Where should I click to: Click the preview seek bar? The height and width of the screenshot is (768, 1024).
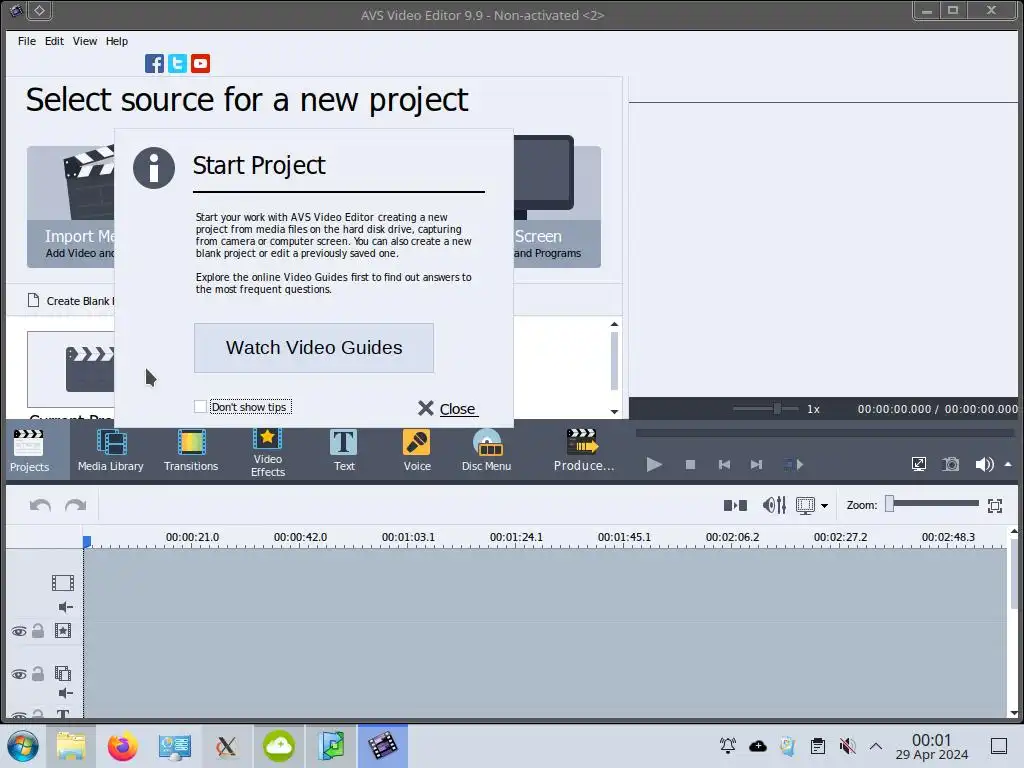point(824,432)
